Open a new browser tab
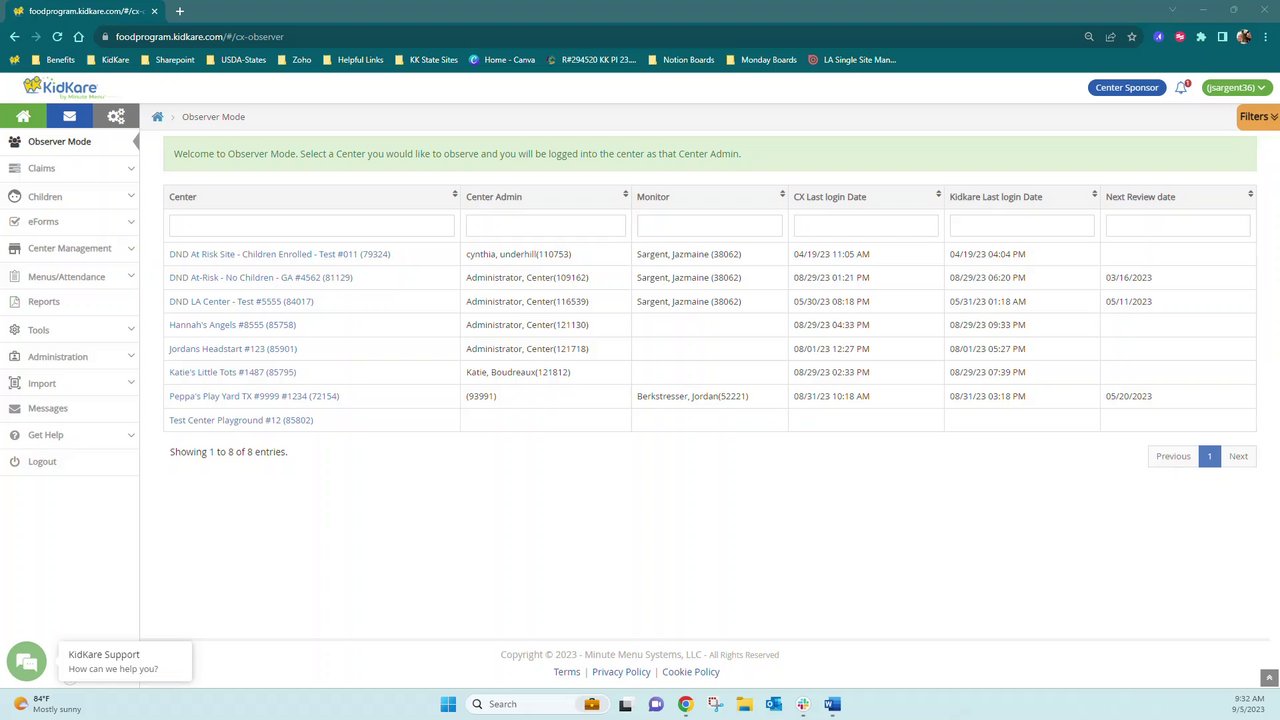 pyautogui.click(x=180, y=11)
